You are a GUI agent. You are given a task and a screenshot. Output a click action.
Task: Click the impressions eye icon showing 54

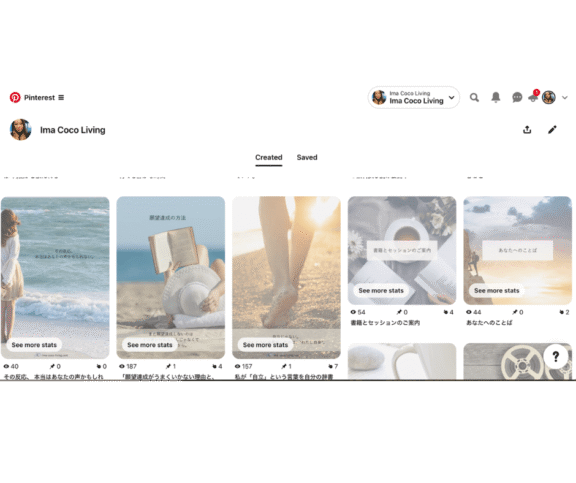pyautogui.click(x=353, y=312)
